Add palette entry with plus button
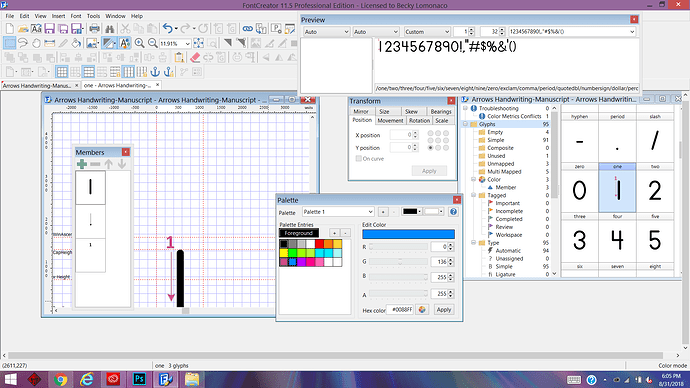The height and width of the screenshot is (388, 690). (x=334, y=233)
